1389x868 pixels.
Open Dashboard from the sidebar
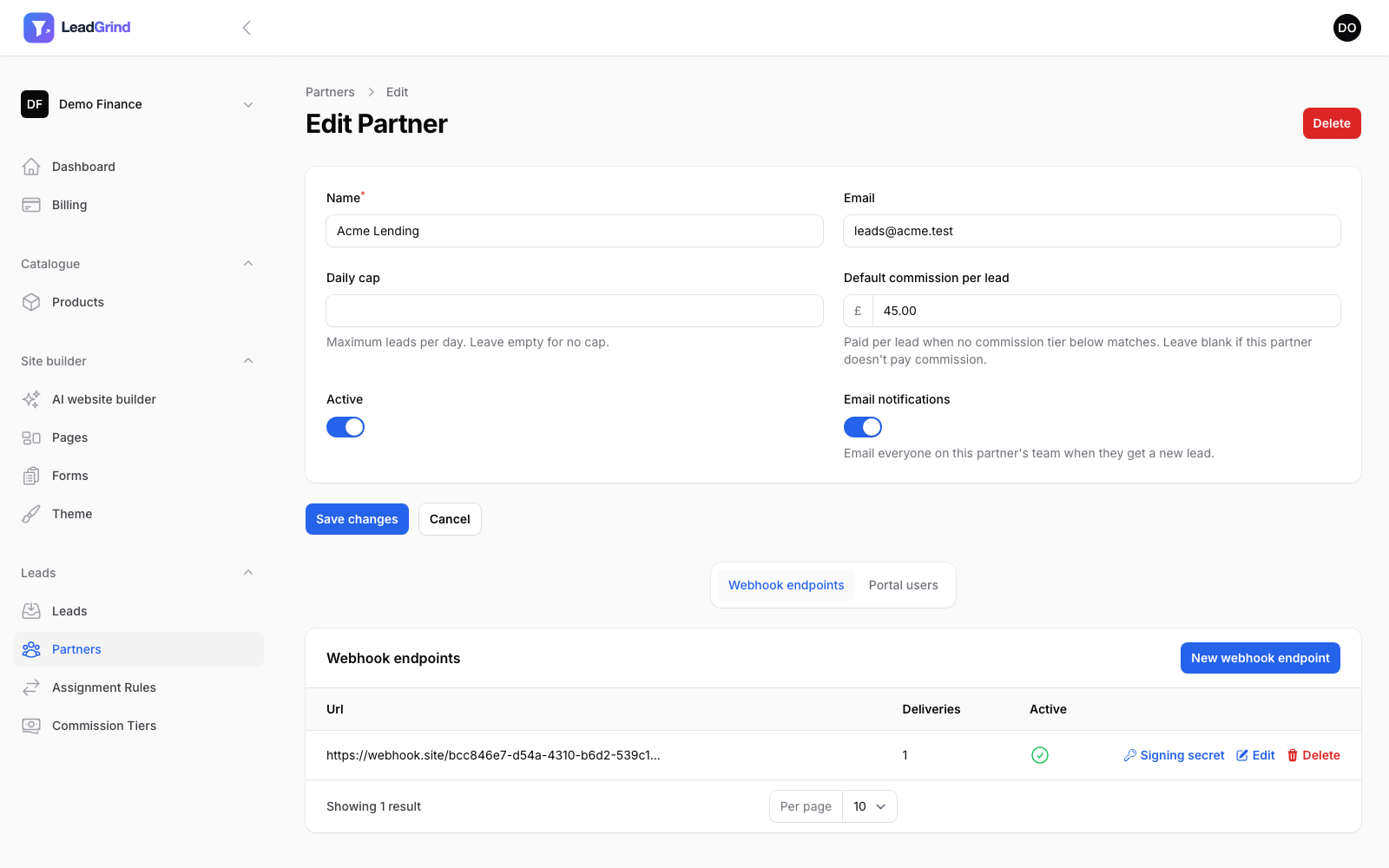click(x=139, y=167)
